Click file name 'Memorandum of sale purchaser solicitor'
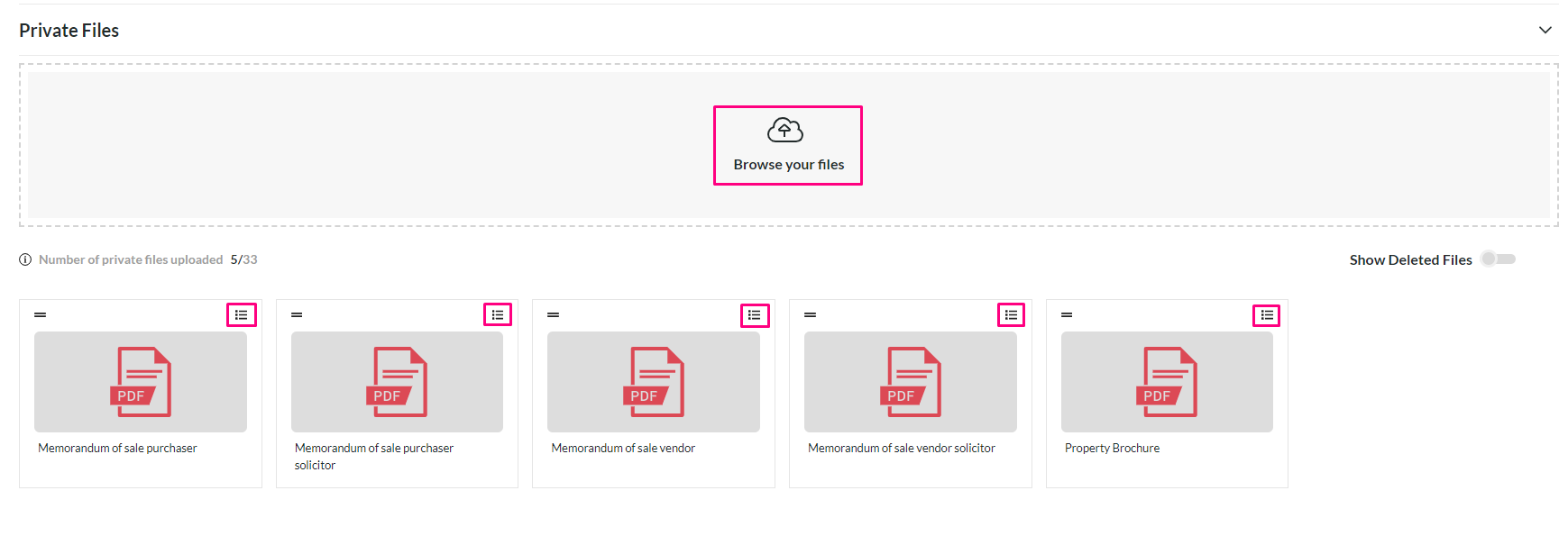This screenshot has height=536, width=1568. 374,457
